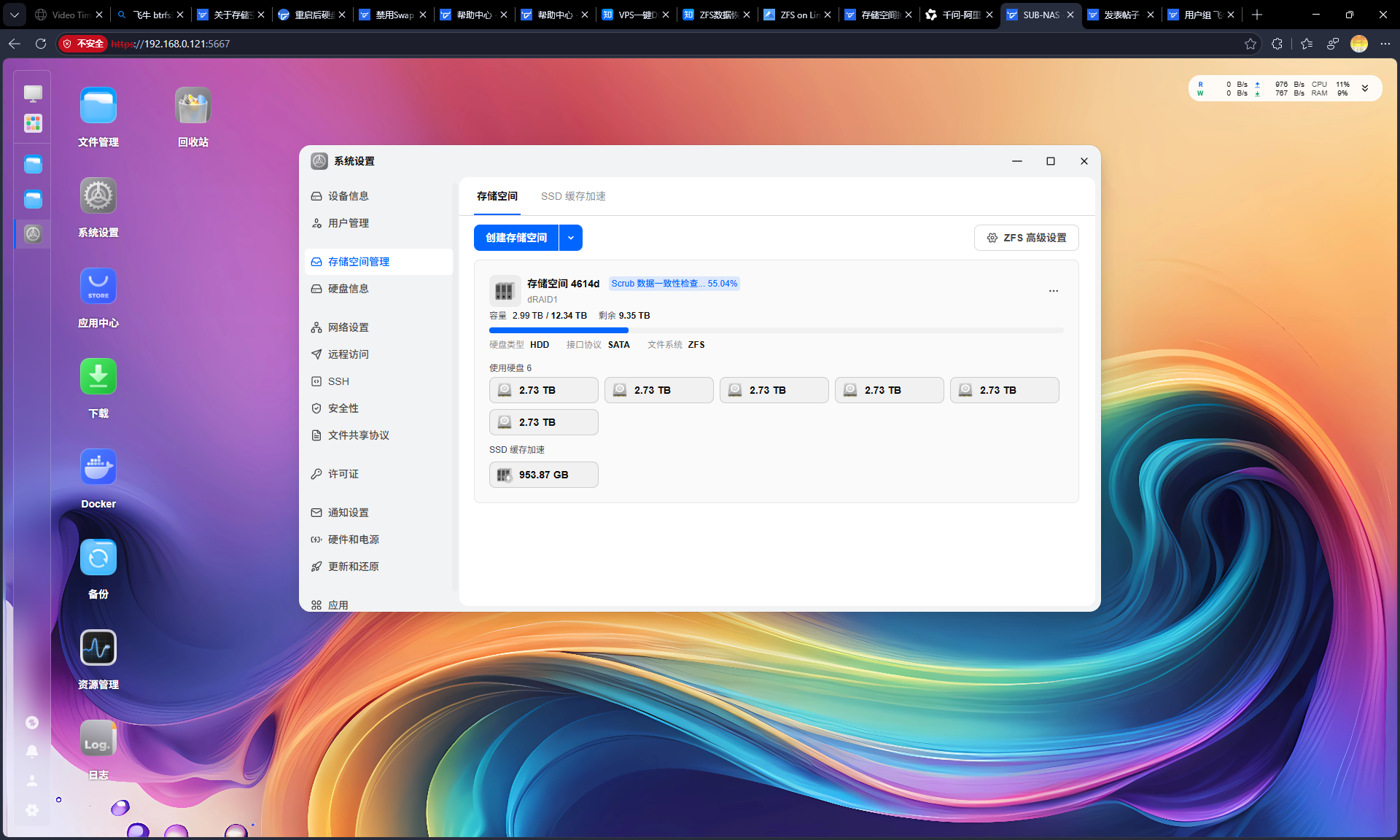
Task: Expand the network and CPU monitor widget chevron
Action: [x=1365, y=88]
